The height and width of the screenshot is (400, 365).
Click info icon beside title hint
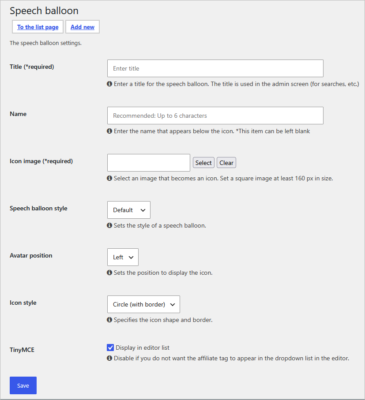(109, 84)
